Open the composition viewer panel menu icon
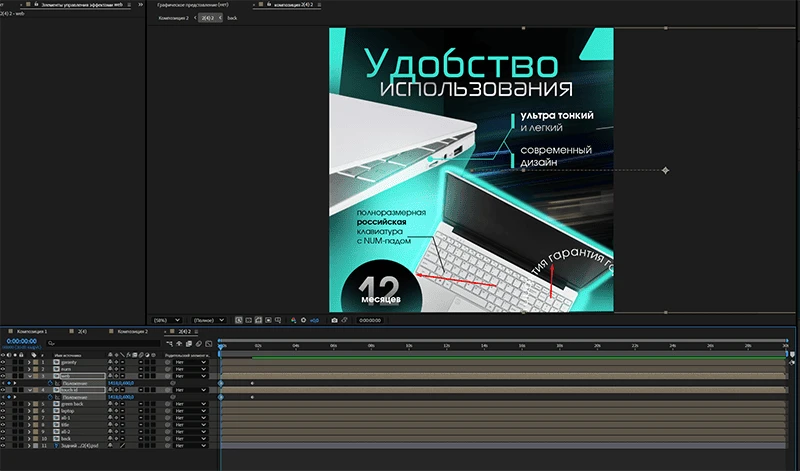This screenshot has width=800, height=471. click(319, 5)
